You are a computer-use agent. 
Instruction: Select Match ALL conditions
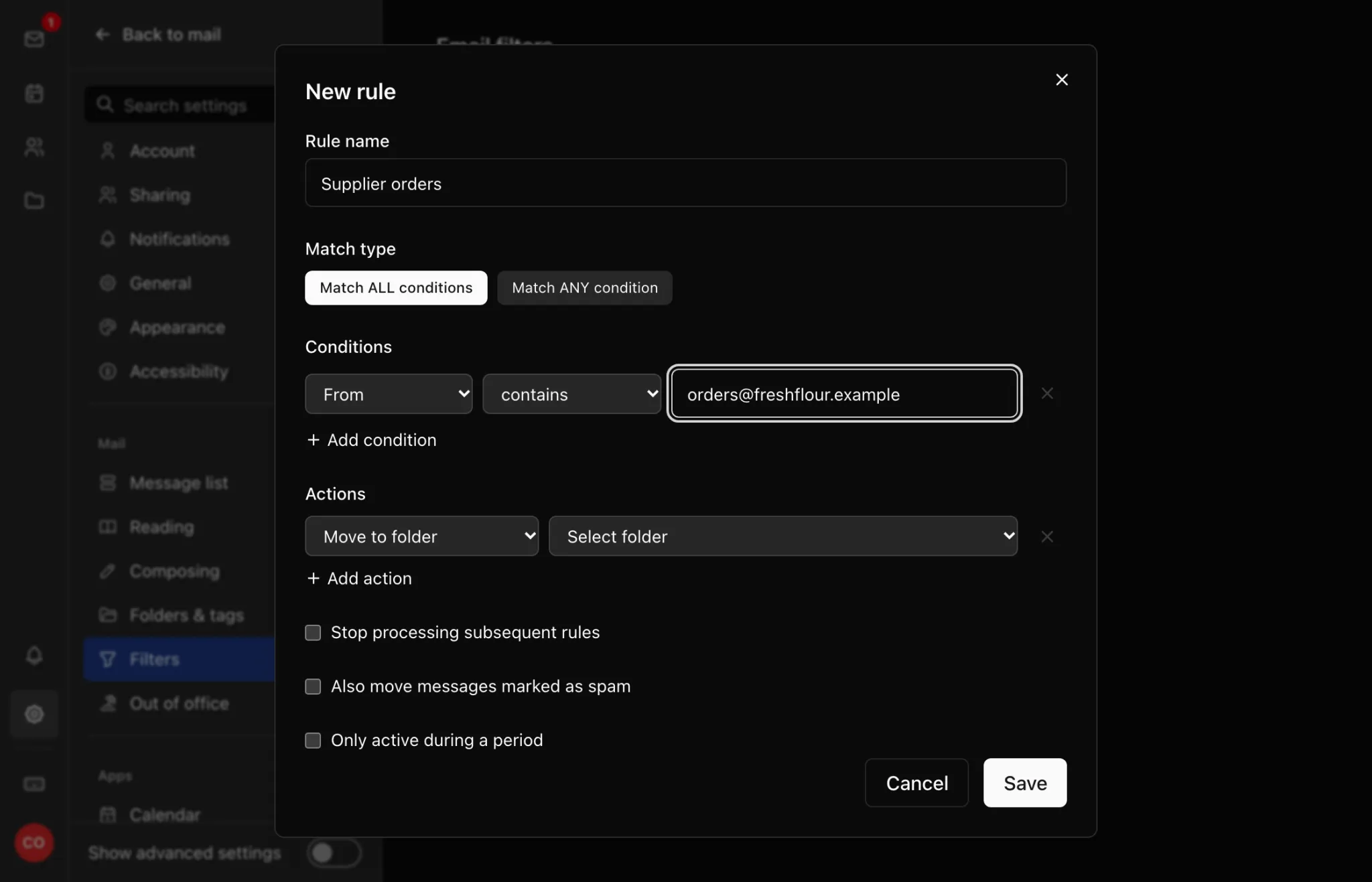(x=396, y=288)
